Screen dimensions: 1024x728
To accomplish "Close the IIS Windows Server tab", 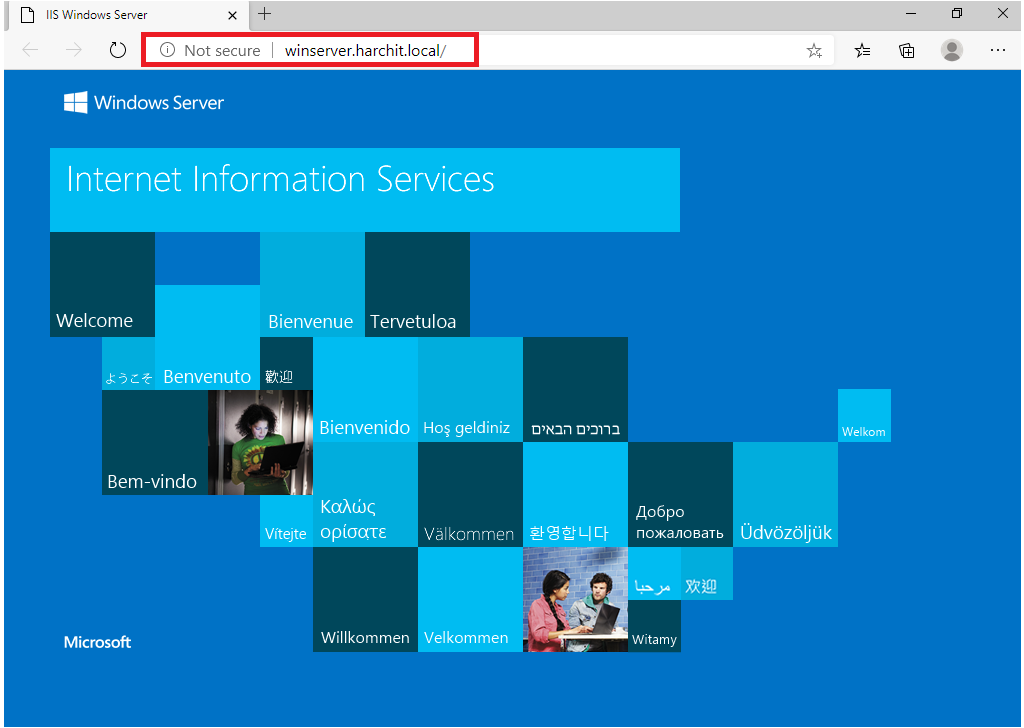I will tap(232, 15).
